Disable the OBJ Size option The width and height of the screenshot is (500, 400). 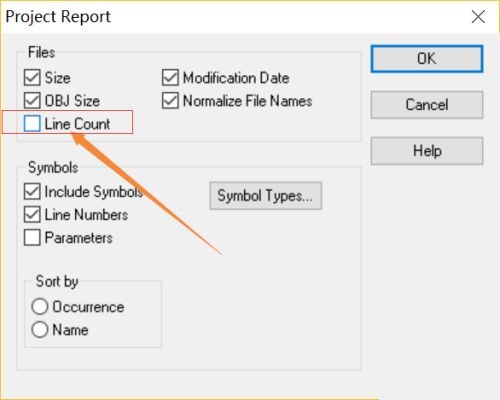(x=32, y=101)
